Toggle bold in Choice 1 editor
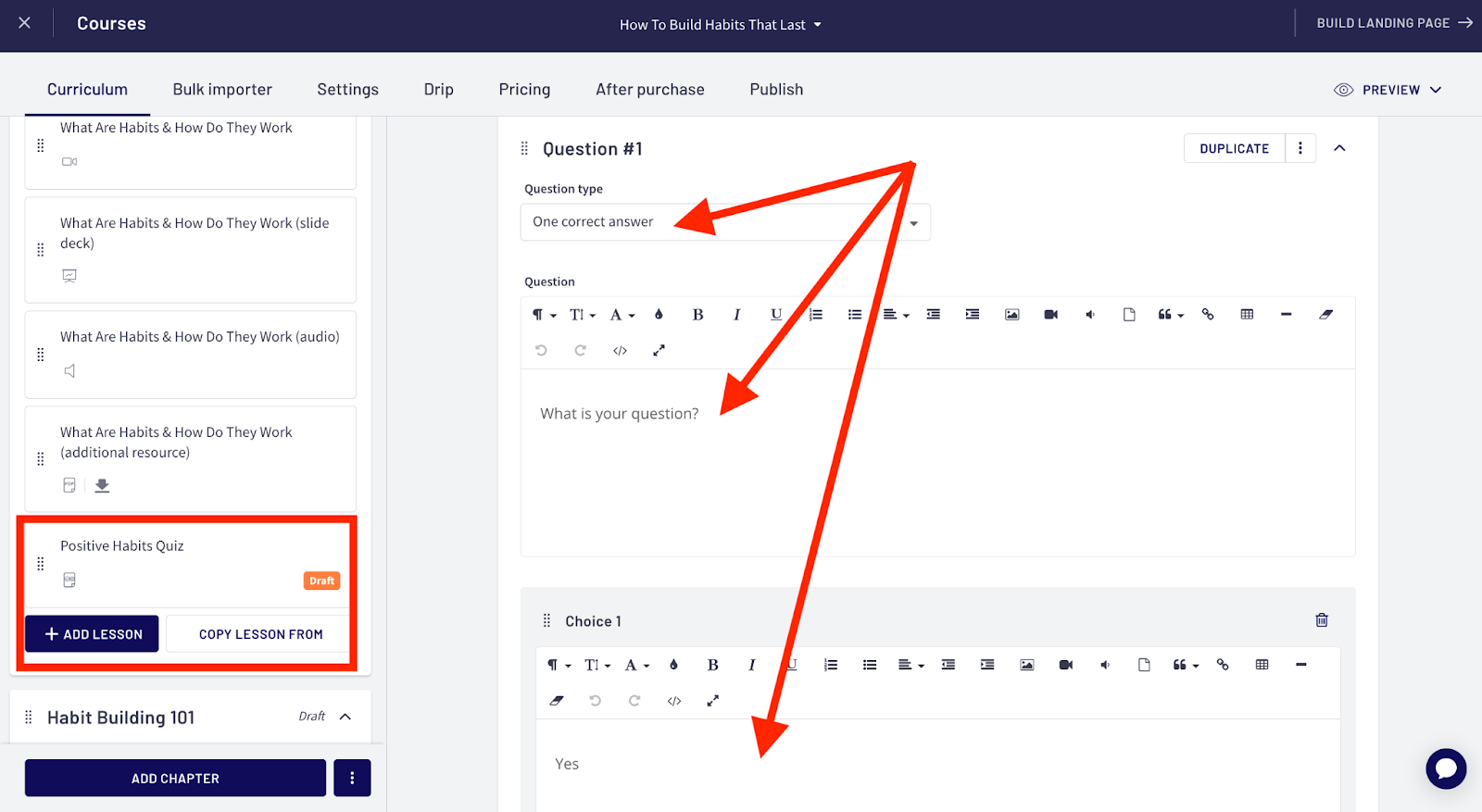Screen dimensions: 1482x812 tap(713, 665)
